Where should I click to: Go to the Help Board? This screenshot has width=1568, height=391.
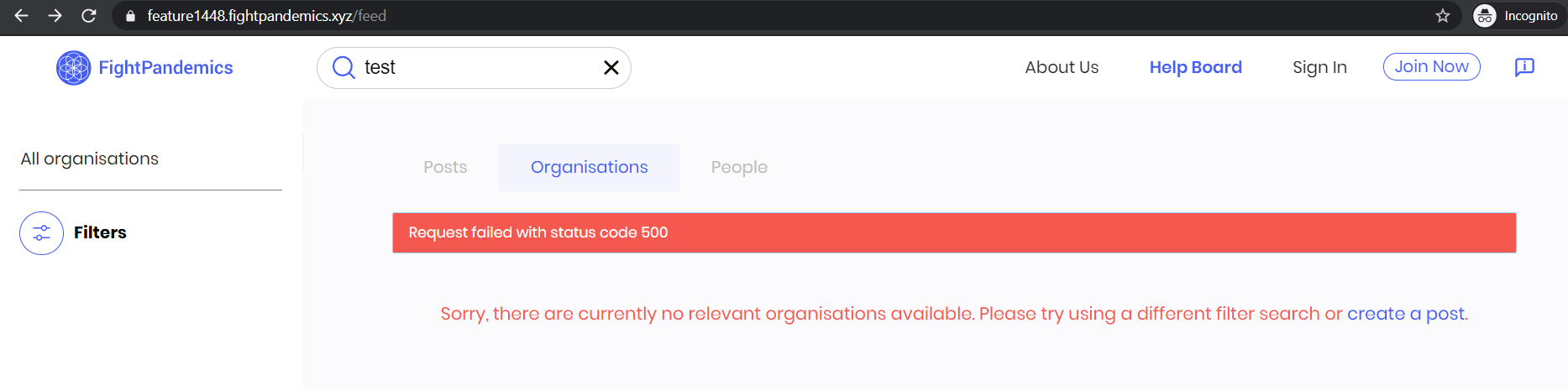tap(1195, 67)
